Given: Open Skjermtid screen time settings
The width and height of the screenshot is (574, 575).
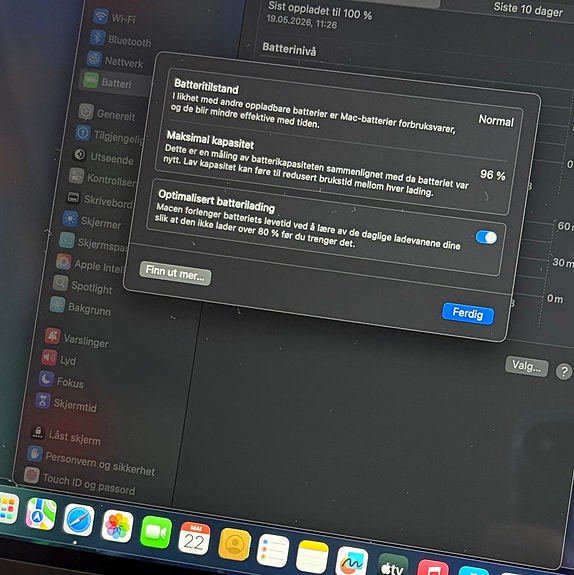Looking at the screenshot, I should (x=66, y=403).
